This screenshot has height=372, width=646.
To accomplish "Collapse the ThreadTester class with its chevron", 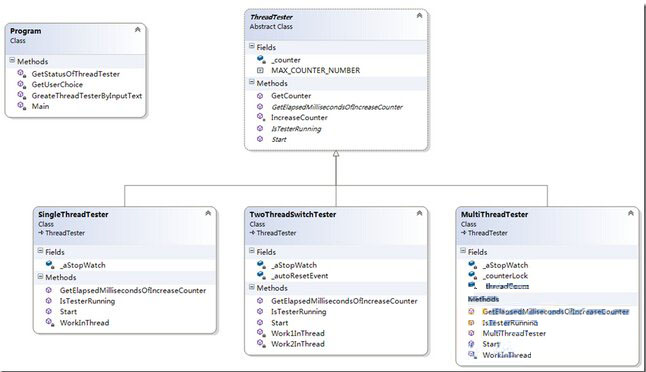I will click(419, 16).
